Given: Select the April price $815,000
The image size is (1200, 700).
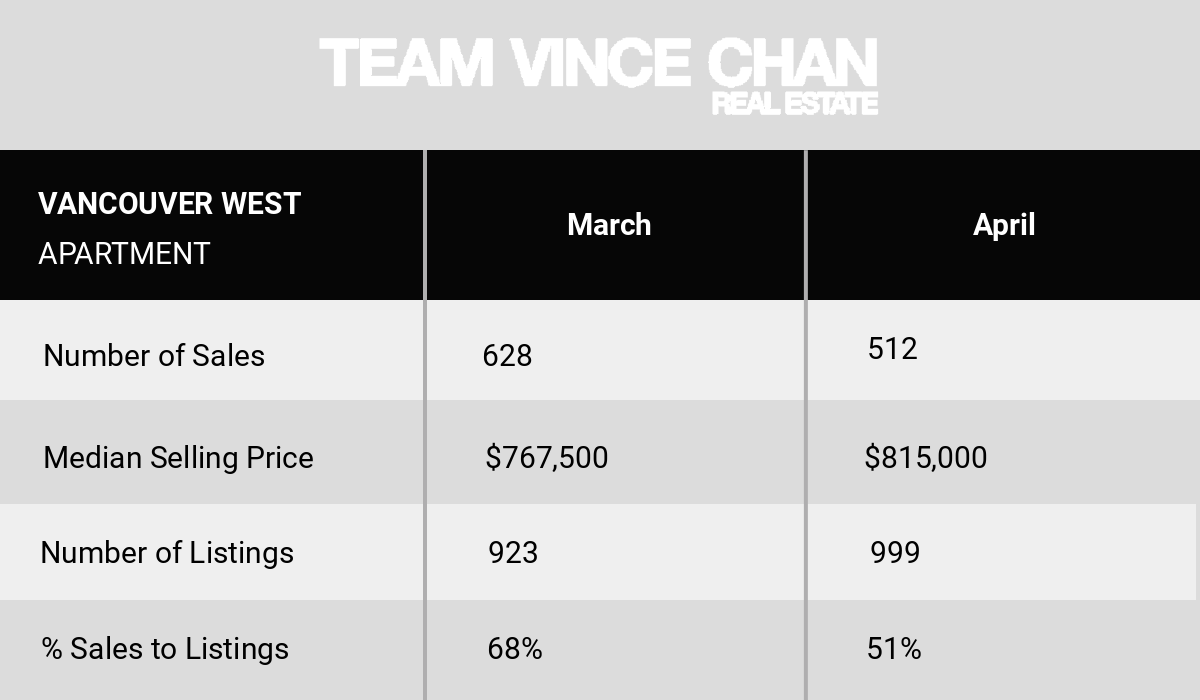Looking at the screenshot, I should click(x=926, y=458).
